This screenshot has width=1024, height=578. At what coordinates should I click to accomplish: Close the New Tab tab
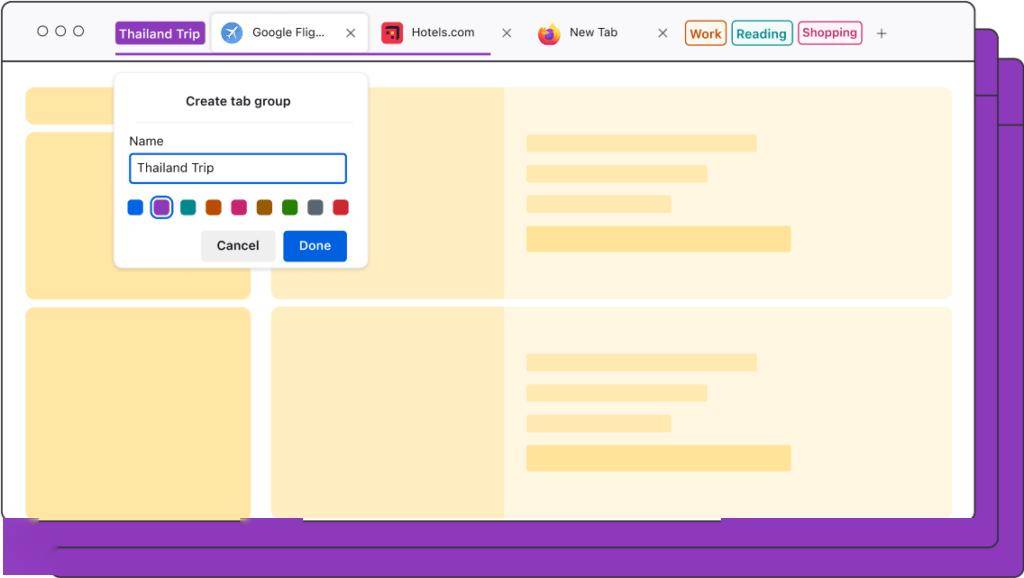pos(663,33)
